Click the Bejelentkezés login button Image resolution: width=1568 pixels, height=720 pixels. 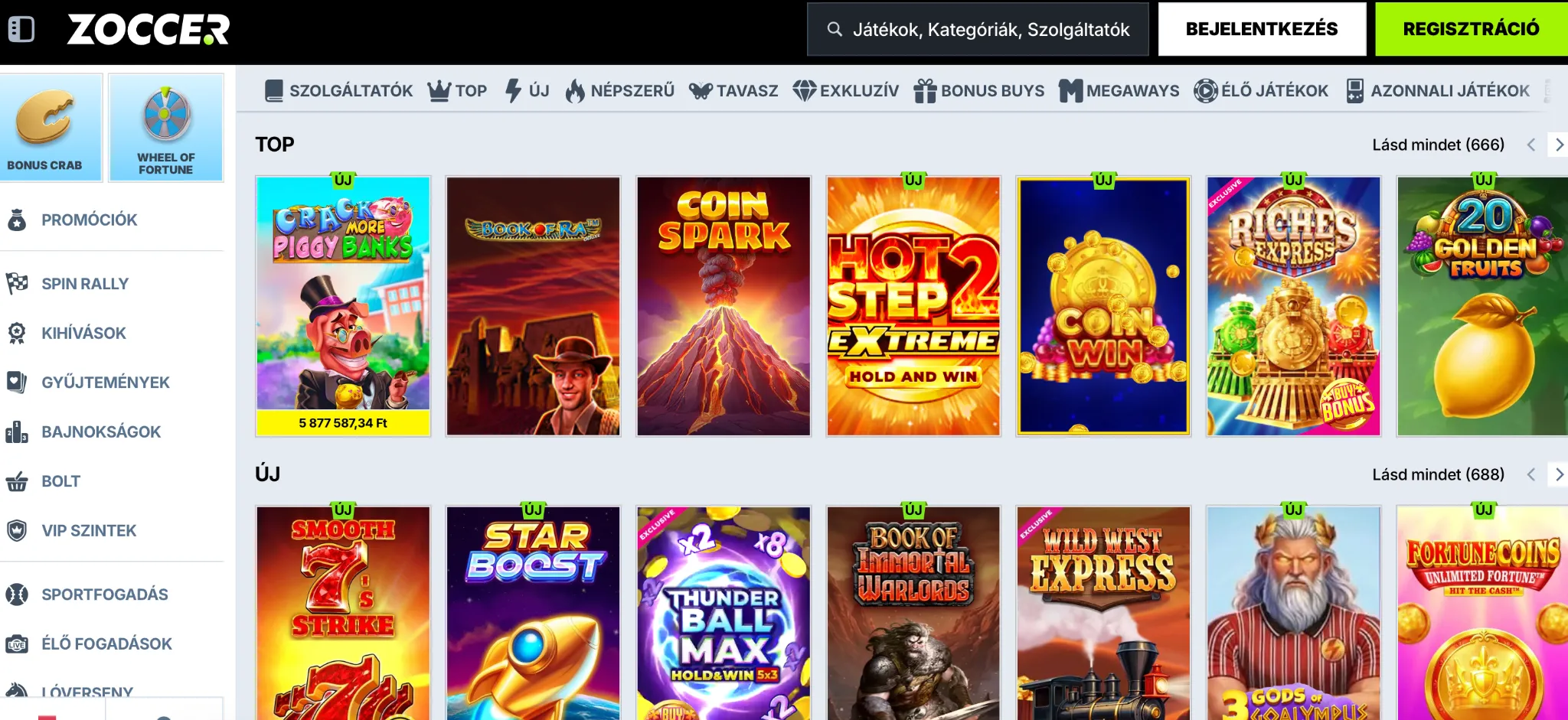1262,29
